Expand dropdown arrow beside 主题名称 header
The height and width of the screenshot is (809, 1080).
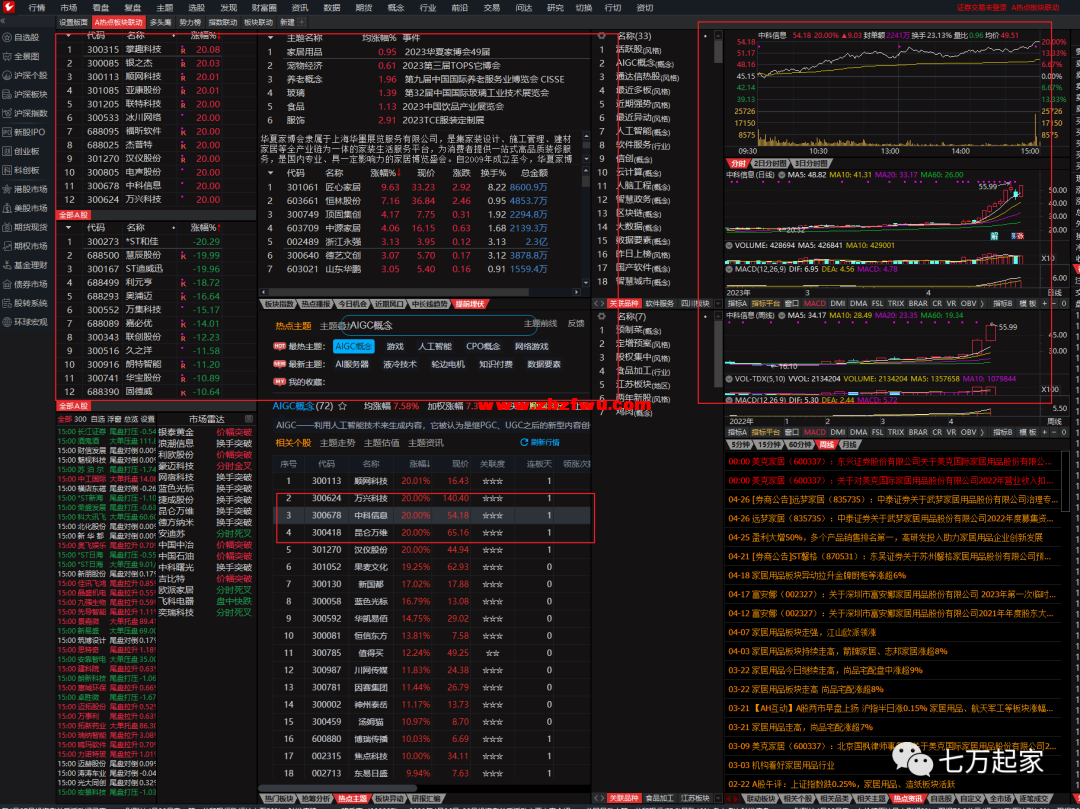coord(270,36)
